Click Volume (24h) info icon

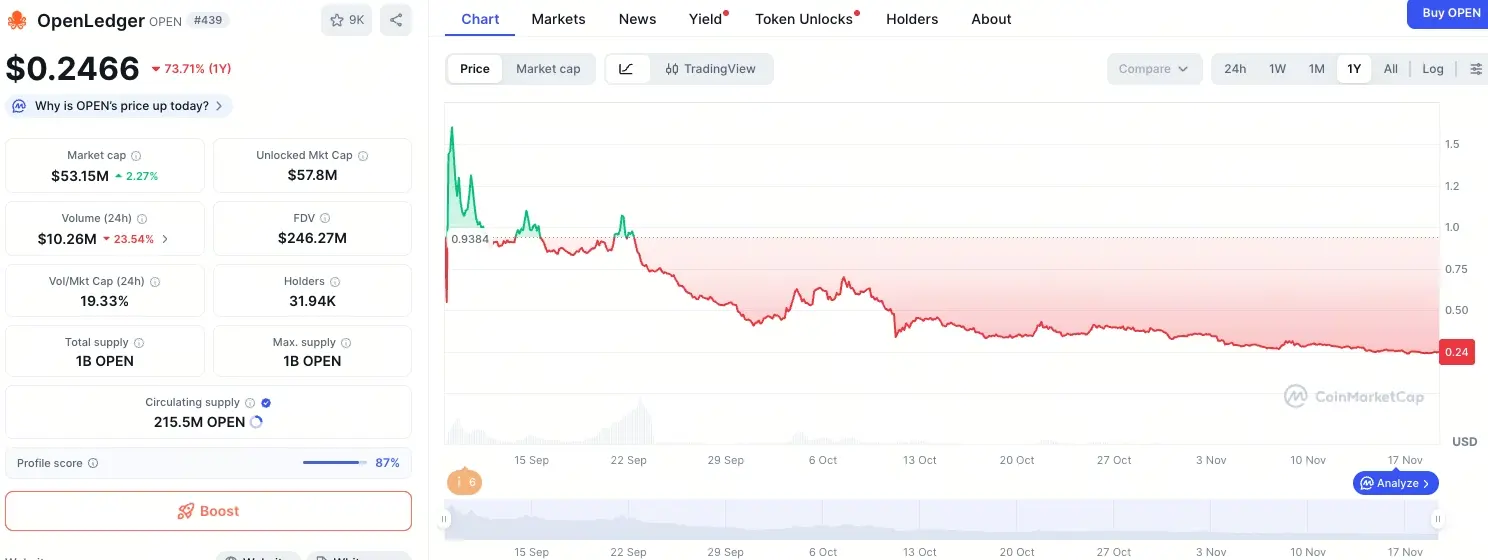tap(142, 218)
